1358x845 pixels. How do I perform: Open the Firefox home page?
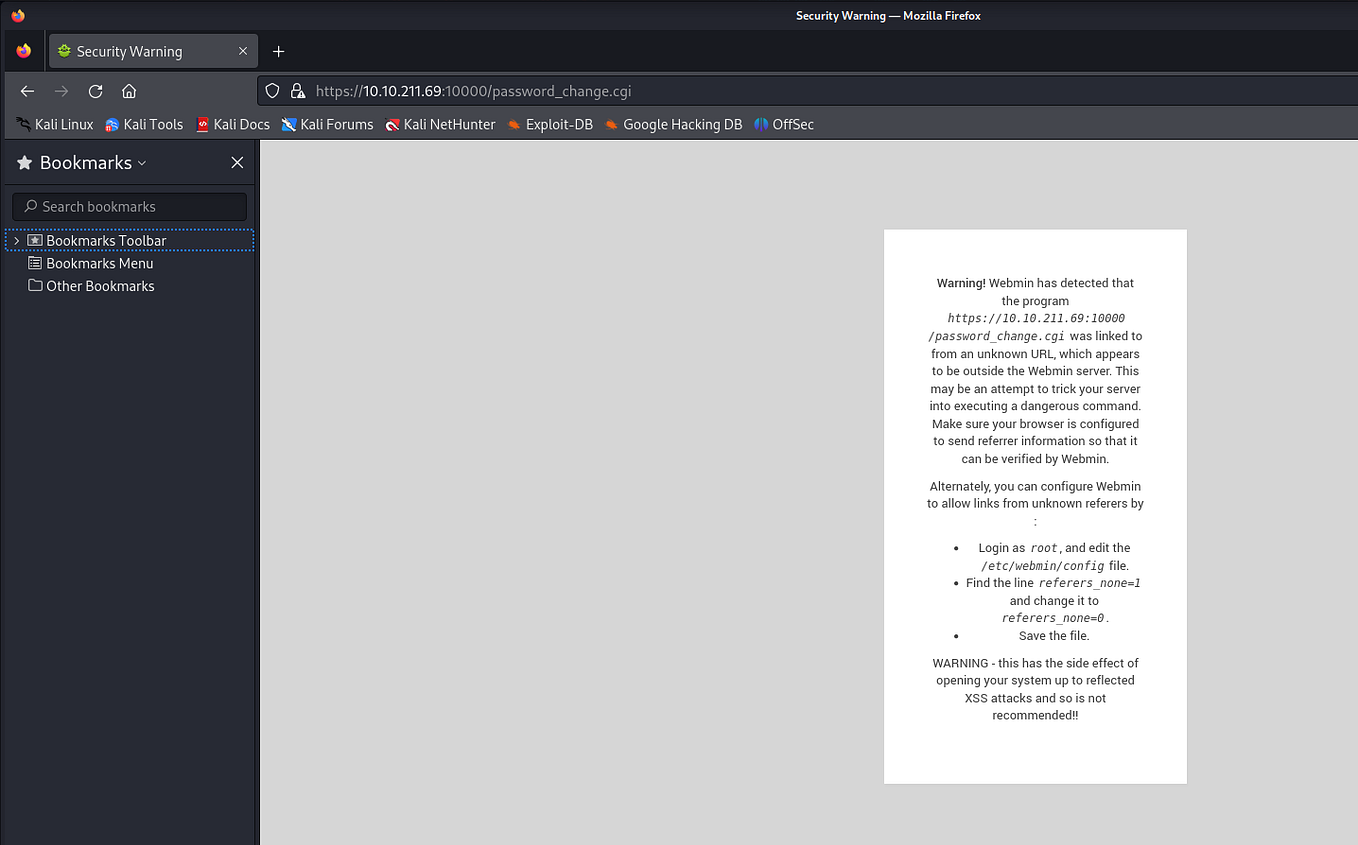pos(128,91)
